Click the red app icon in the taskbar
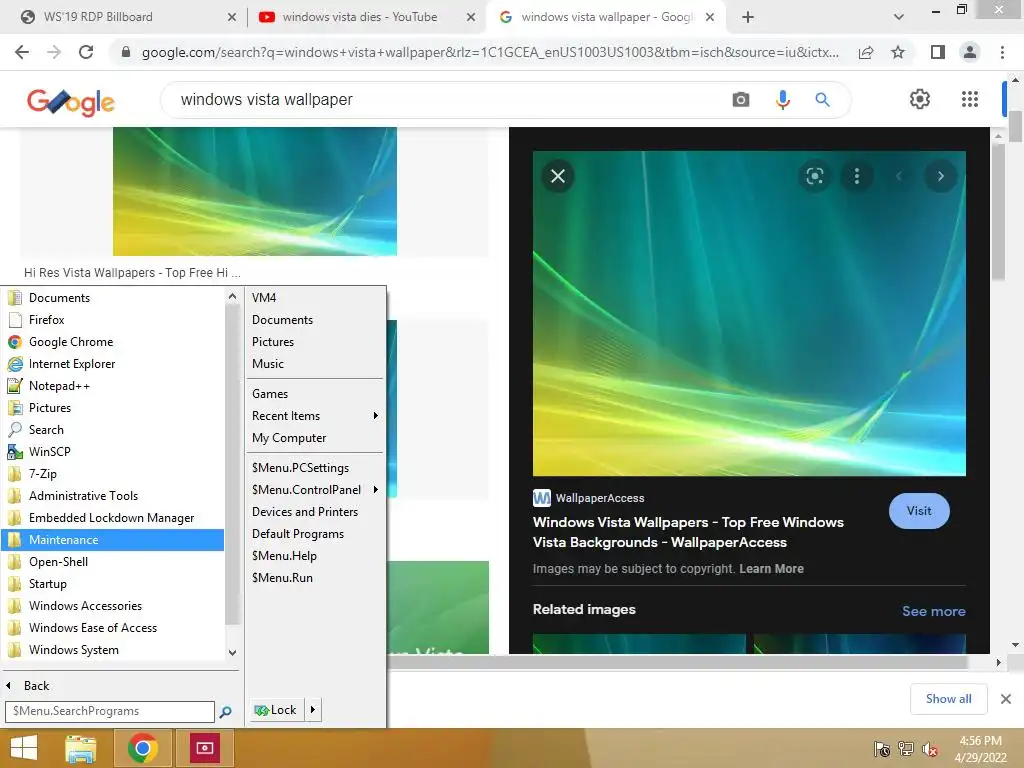 tap(204, 748)
